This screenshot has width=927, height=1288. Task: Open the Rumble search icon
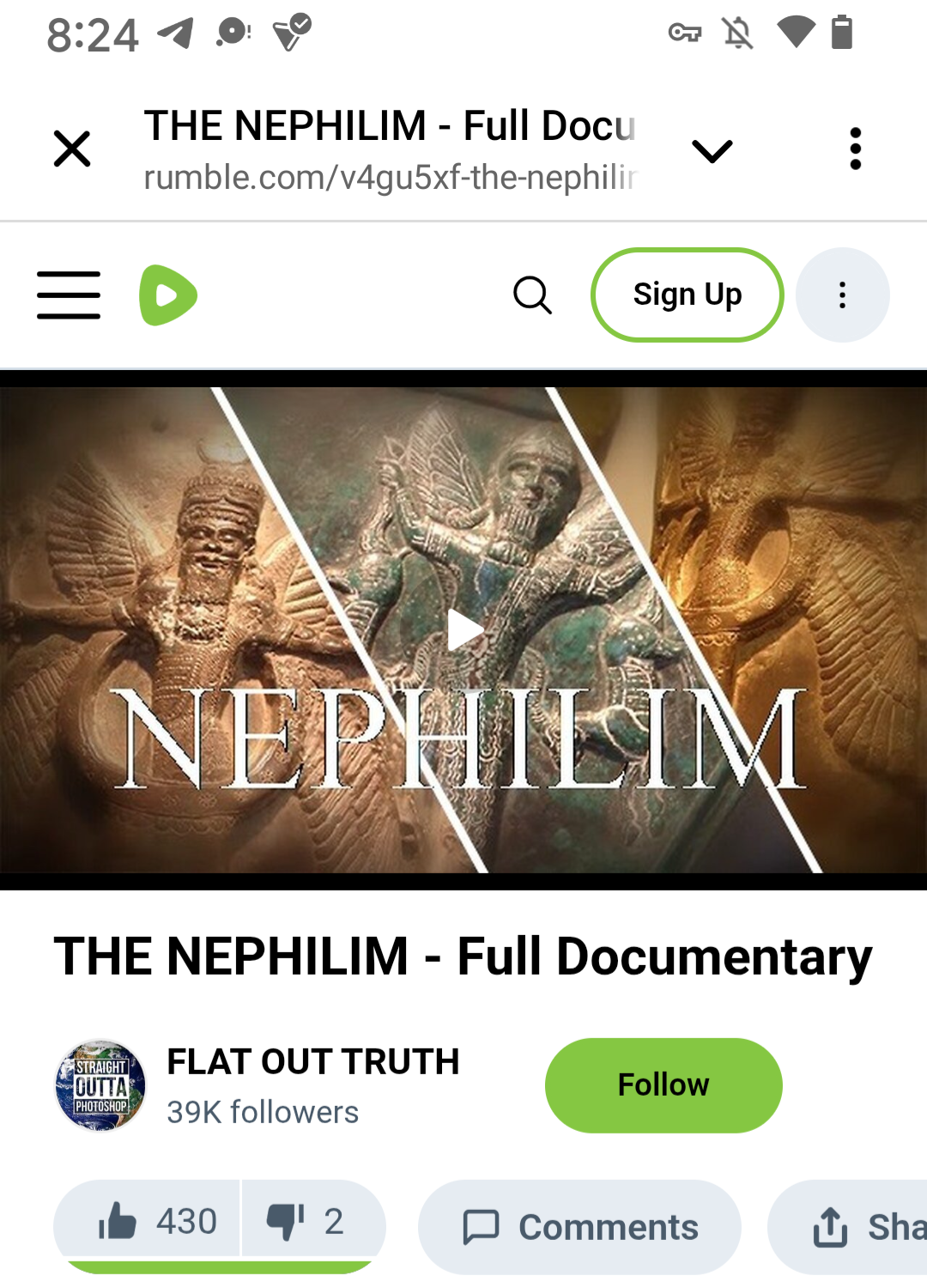[x=532, y=295]
